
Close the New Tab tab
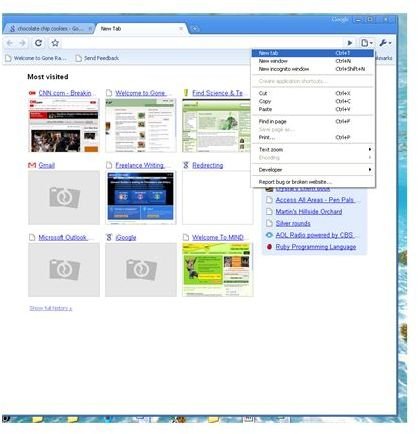(x=181, y=29)
